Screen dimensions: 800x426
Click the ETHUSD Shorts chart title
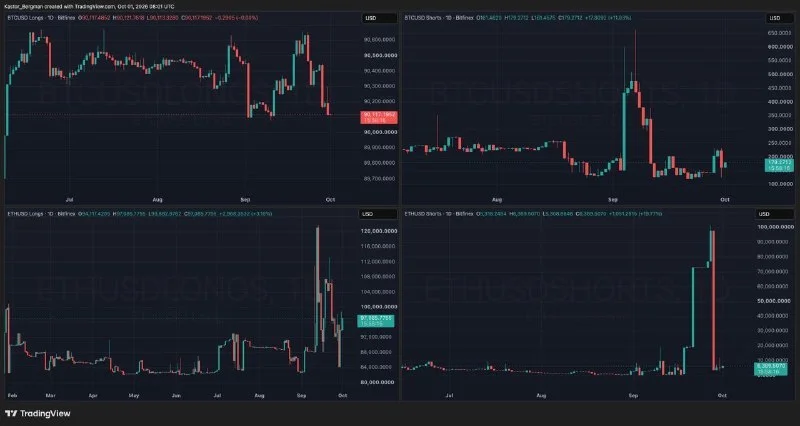(x=439, y=214)
